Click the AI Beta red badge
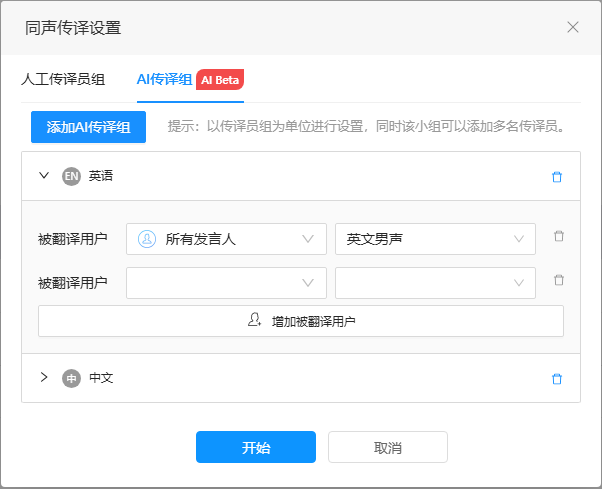 tap(220, 80)
